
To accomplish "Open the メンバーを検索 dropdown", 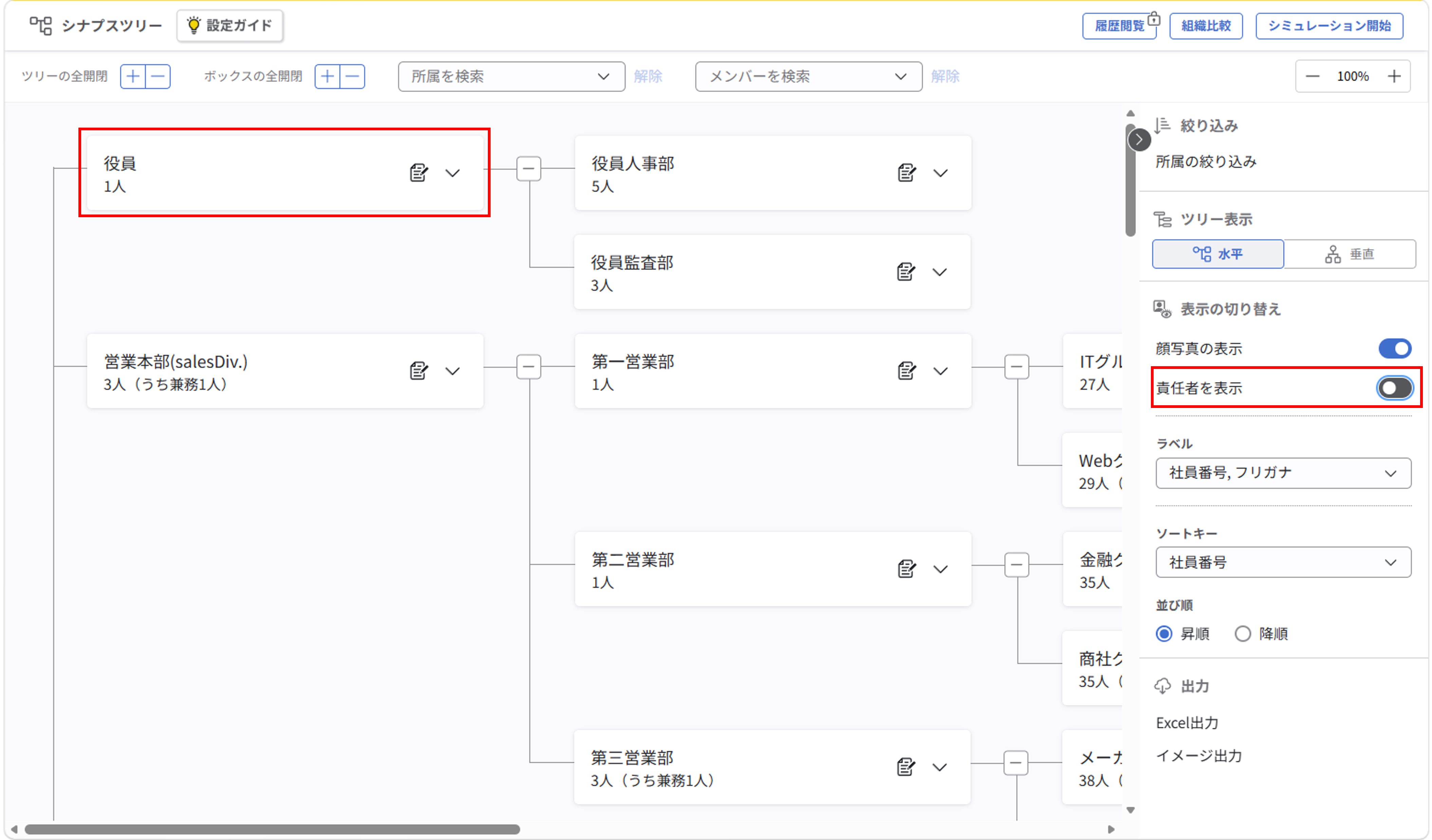I will (x=809, y=76).
